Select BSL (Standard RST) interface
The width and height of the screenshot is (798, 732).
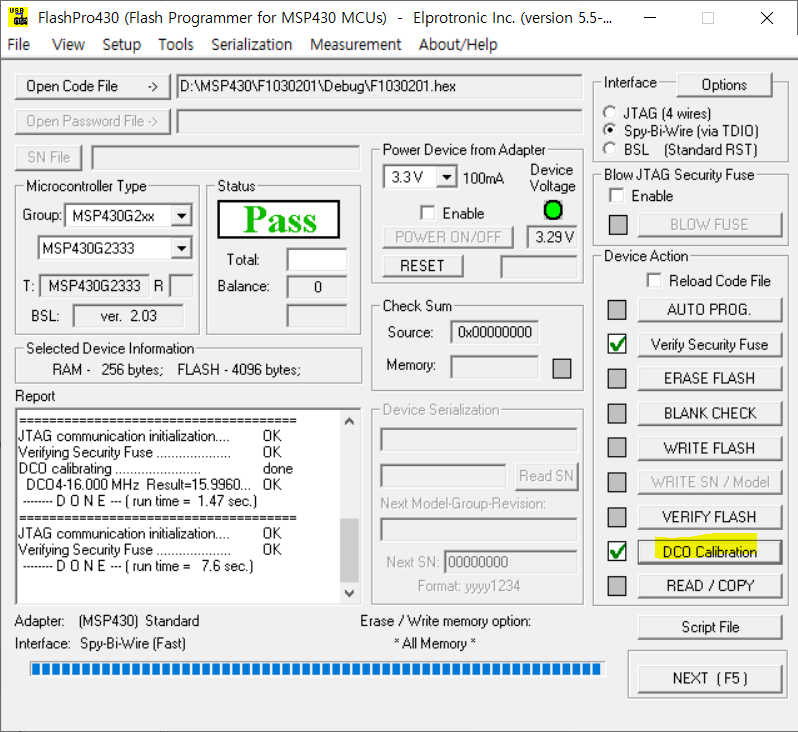pos(609,149)
